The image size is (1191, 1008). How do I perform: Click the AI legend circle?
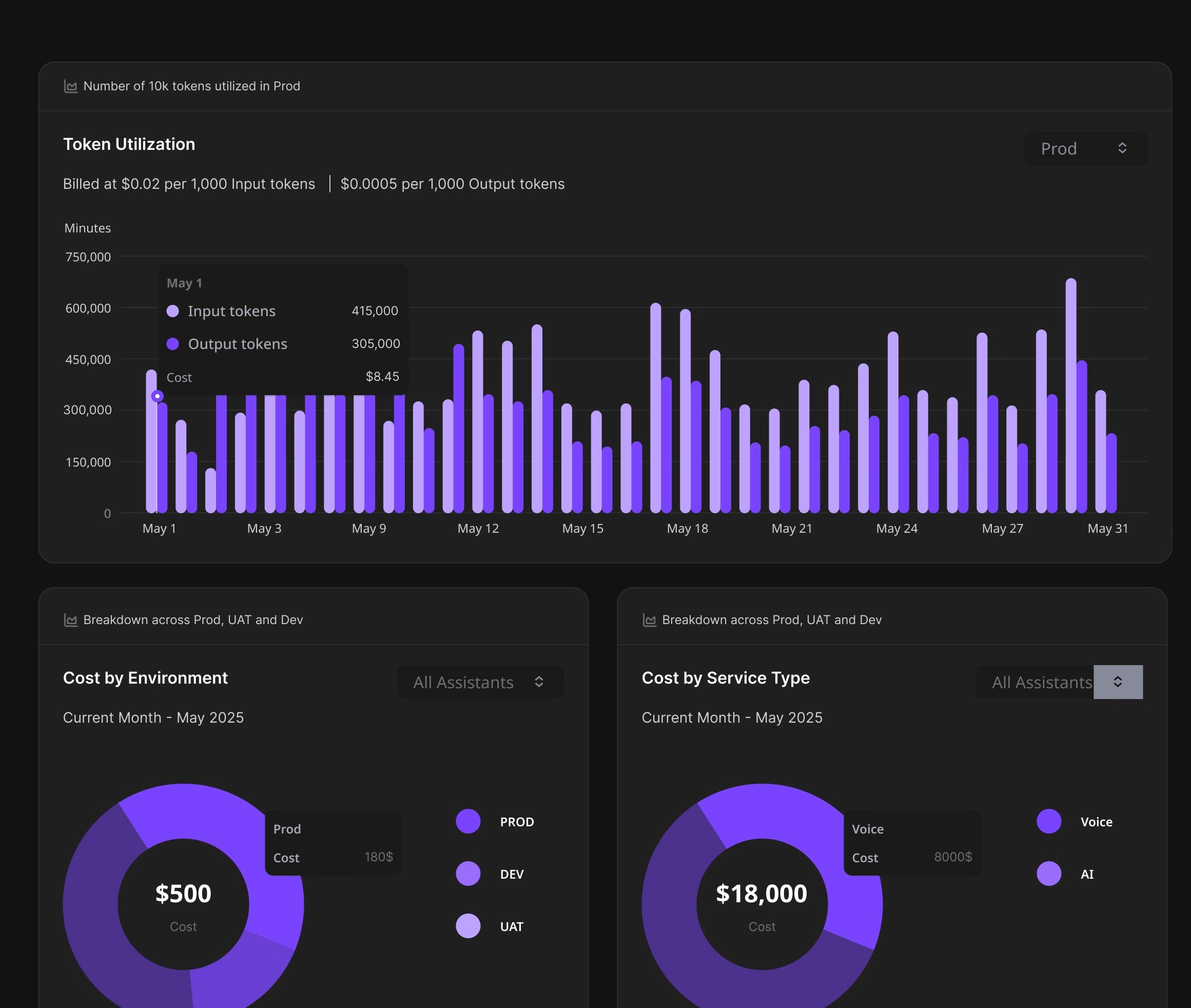click(1049, 874)
